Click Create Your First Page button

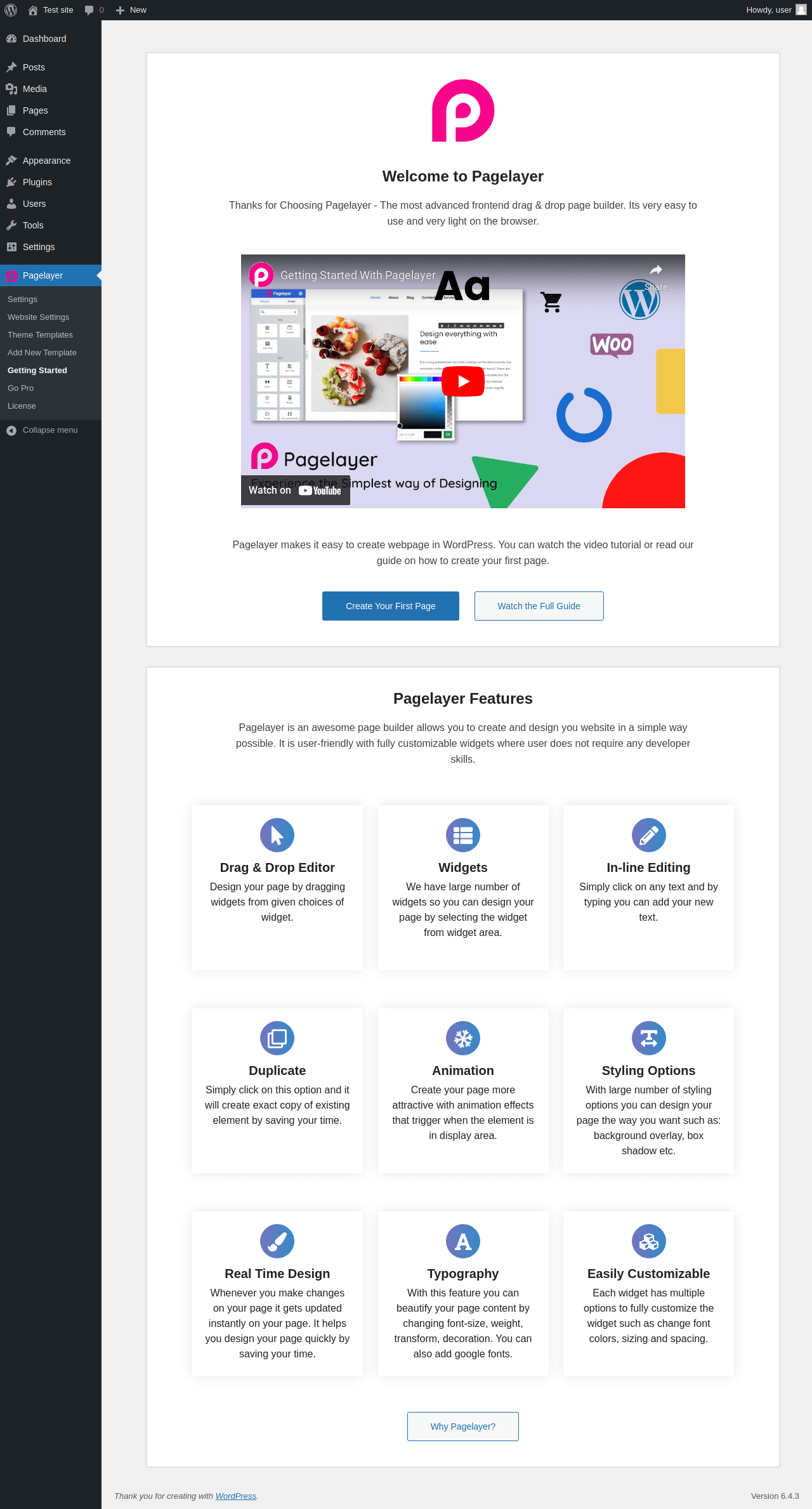click(x=391, y=606)
